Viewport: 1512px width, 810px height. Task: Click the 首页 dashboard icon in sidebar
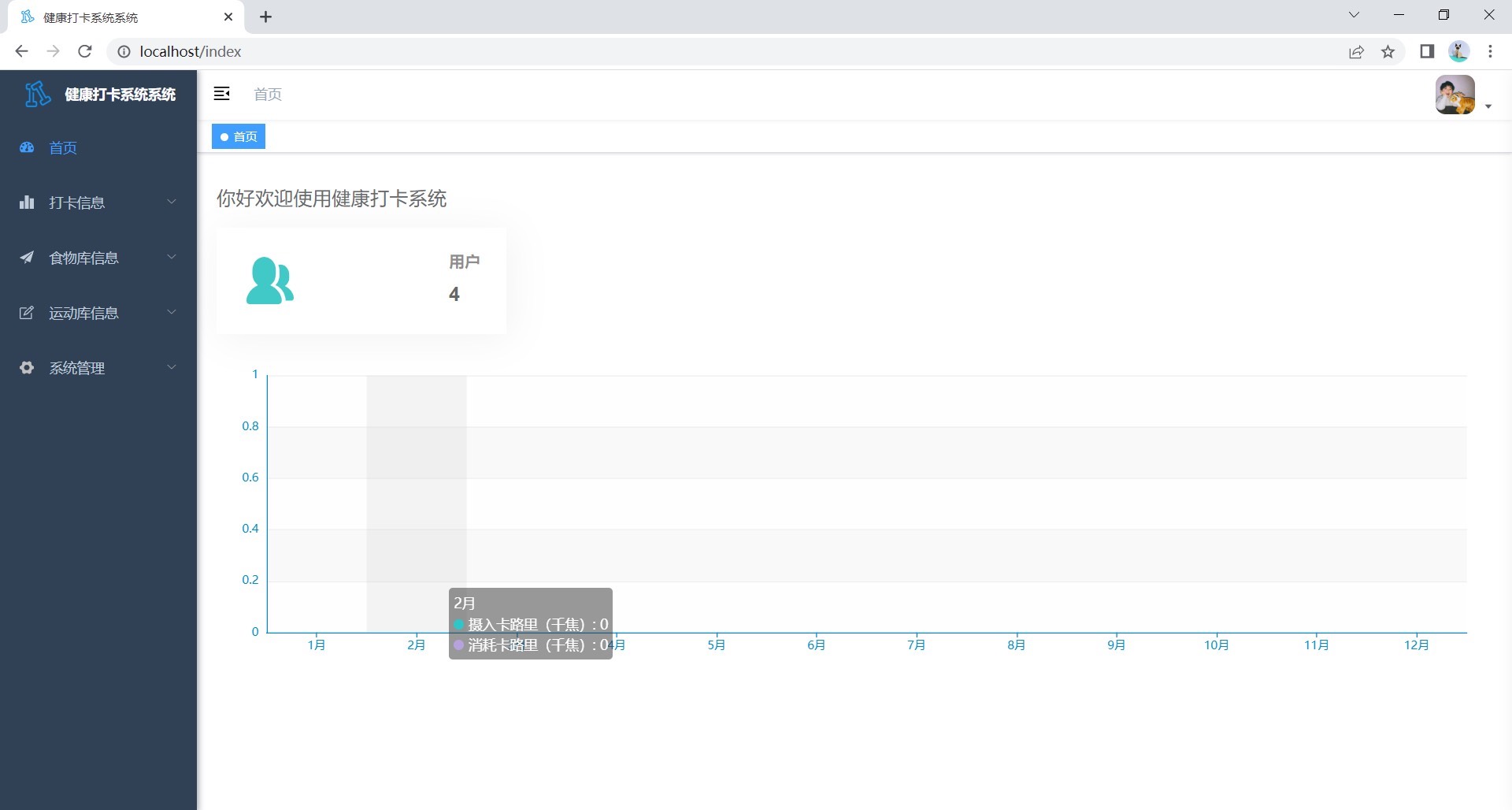click(27, 147)
